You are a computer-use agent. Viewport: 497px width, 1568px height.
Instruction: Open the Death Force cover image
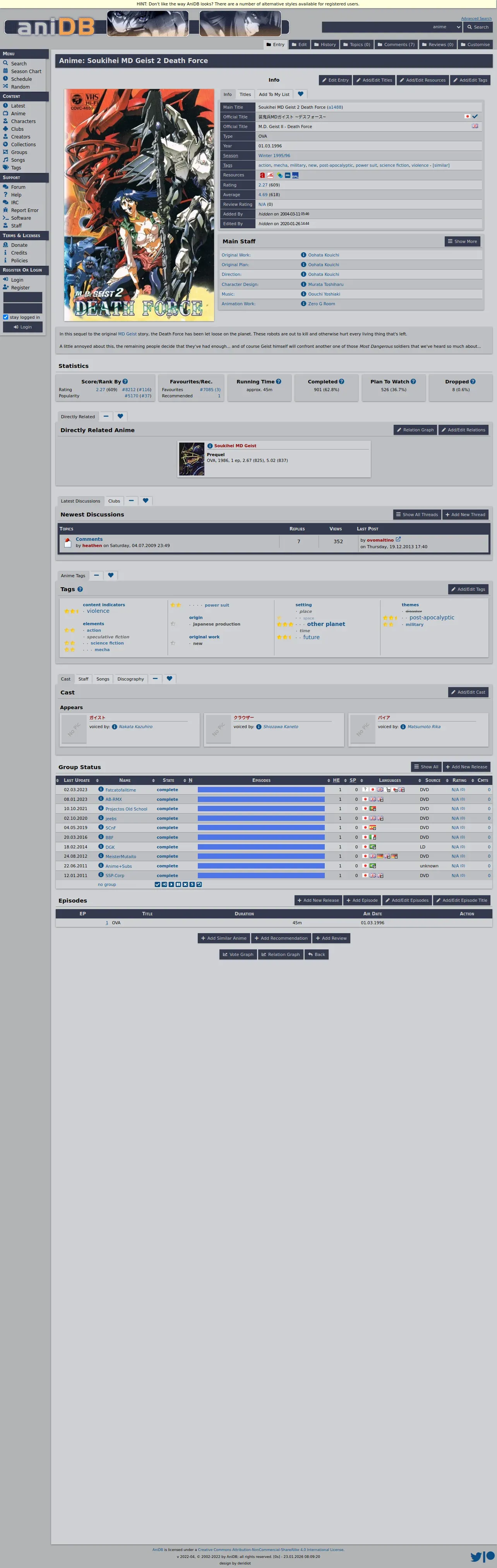point(139,205)
